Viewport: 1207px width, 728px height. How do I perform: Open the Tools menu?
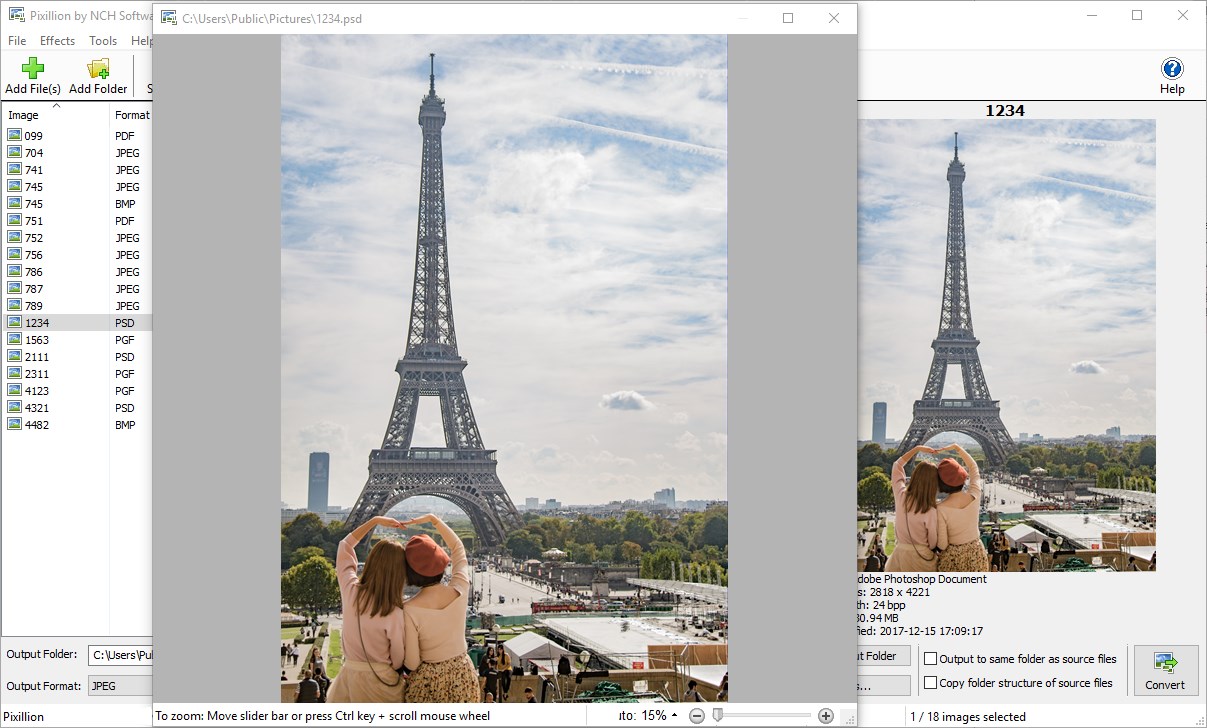(x=102, y=41)
